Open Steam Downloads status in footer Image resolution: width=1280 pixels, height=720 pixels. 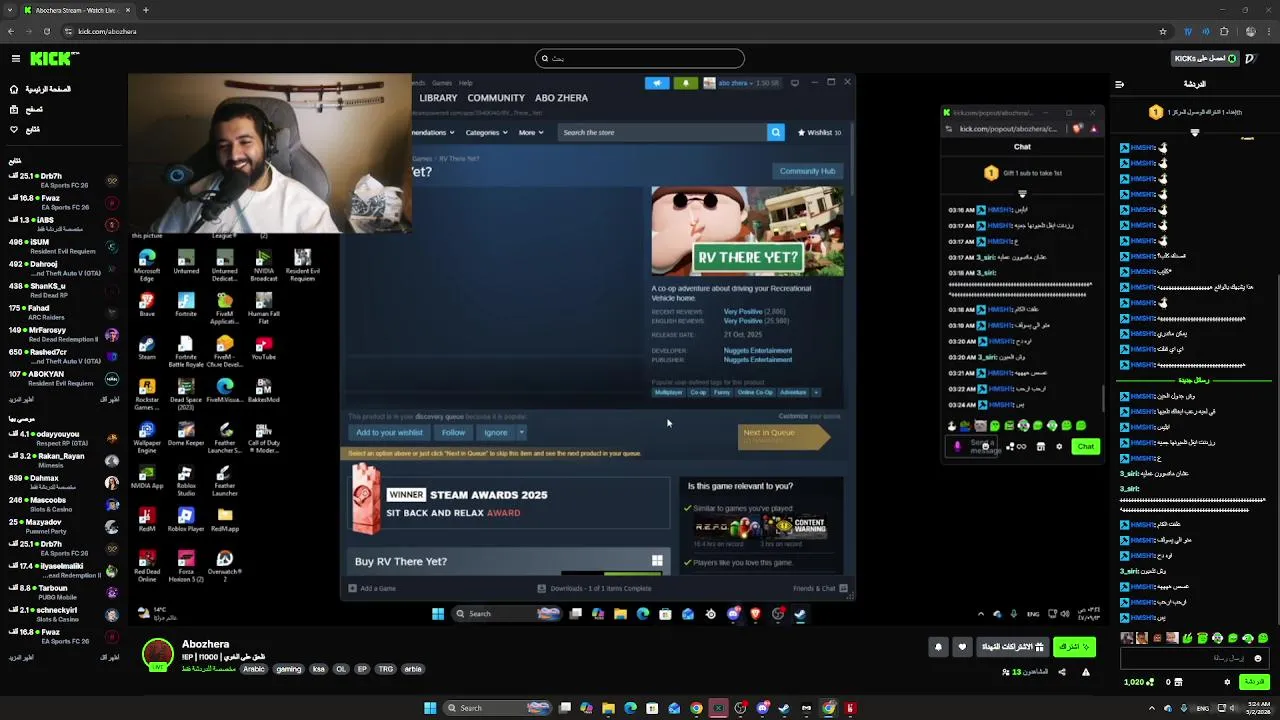click(594, 588)
